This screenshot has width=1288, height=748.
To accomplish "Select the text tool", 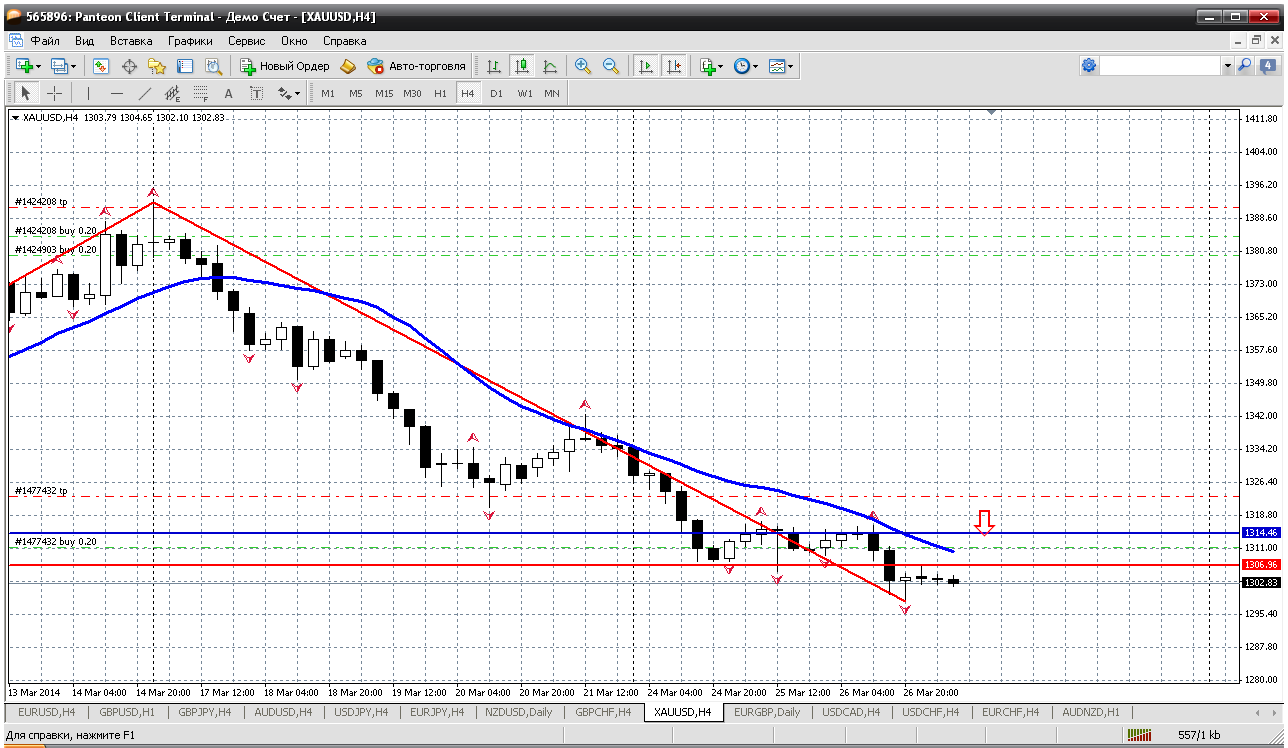I will (x=228, y=93).
